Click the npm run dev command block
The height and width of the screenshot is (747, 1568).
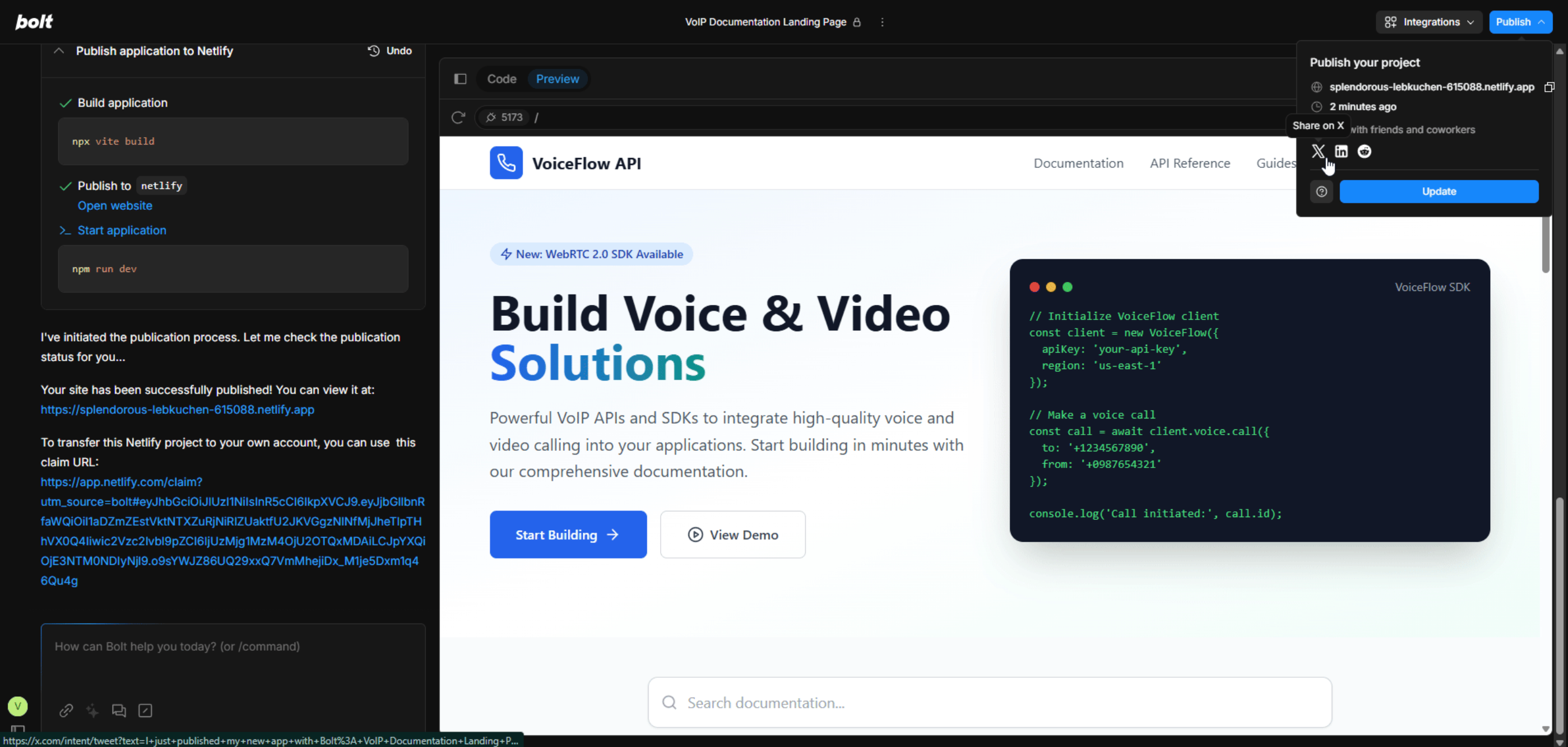pos(233,269)
